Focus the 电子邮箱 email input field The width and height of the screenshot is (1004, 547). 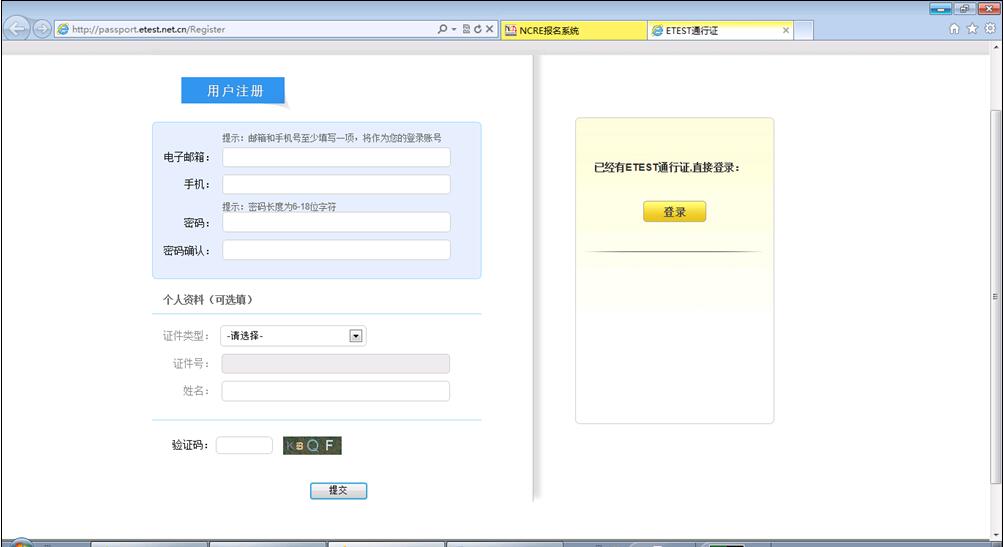336,157
